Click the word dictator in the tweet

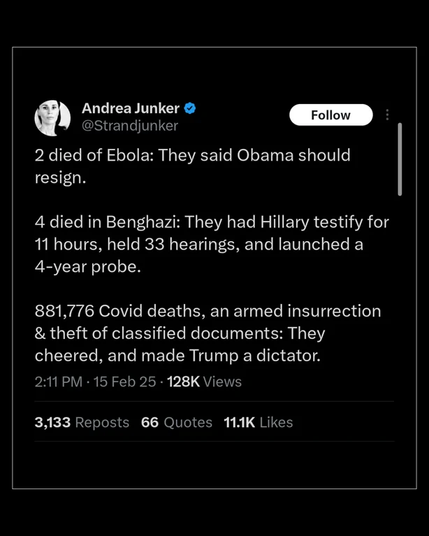[288, 356]
